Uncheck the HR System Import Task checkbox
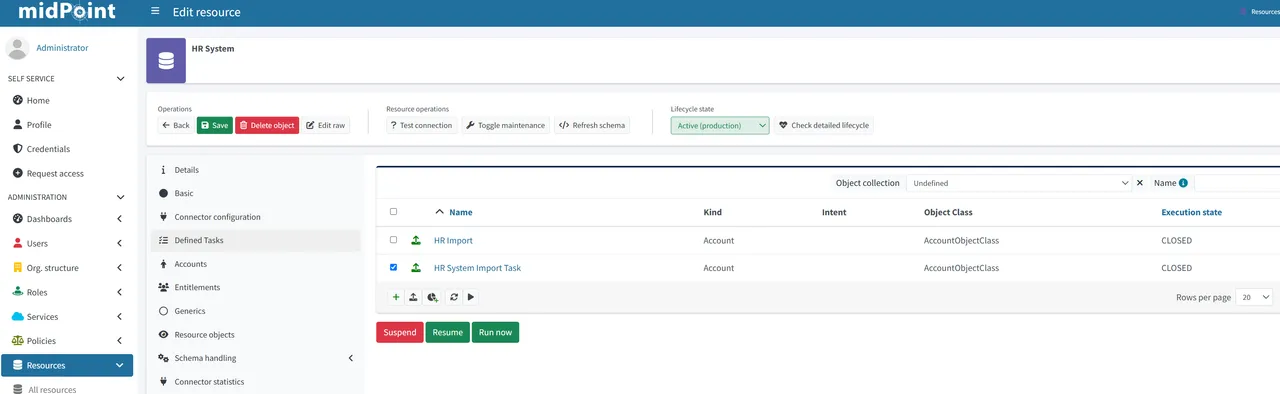This screenshot has height=394, width=1280. [393, 267]
